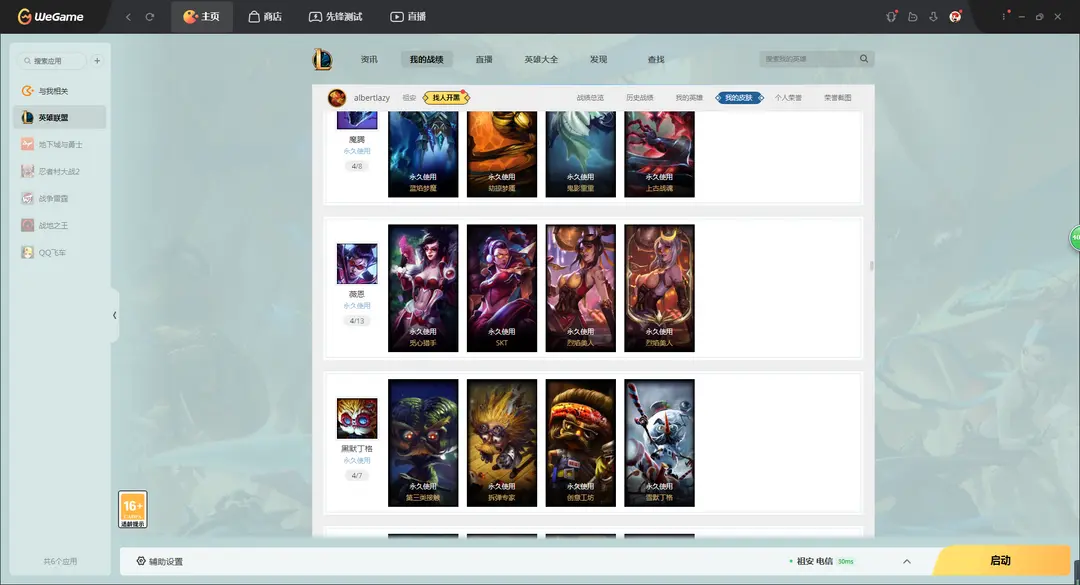Expand the server selection up-arrow

tap(906, 562)
